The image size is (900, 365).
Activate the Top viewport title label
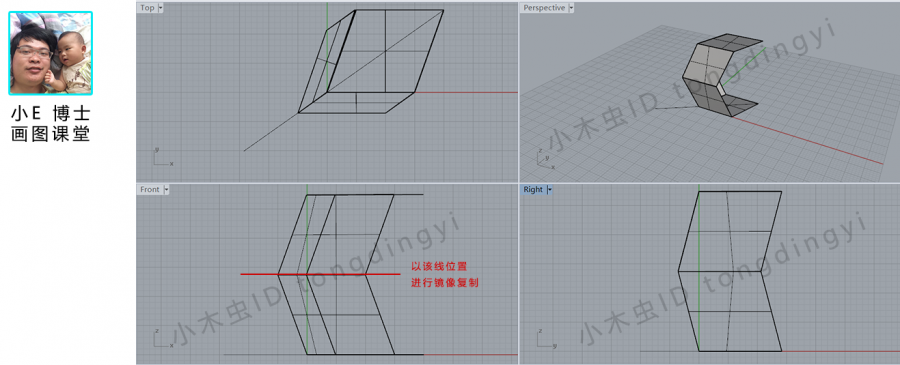pos(148,7)
